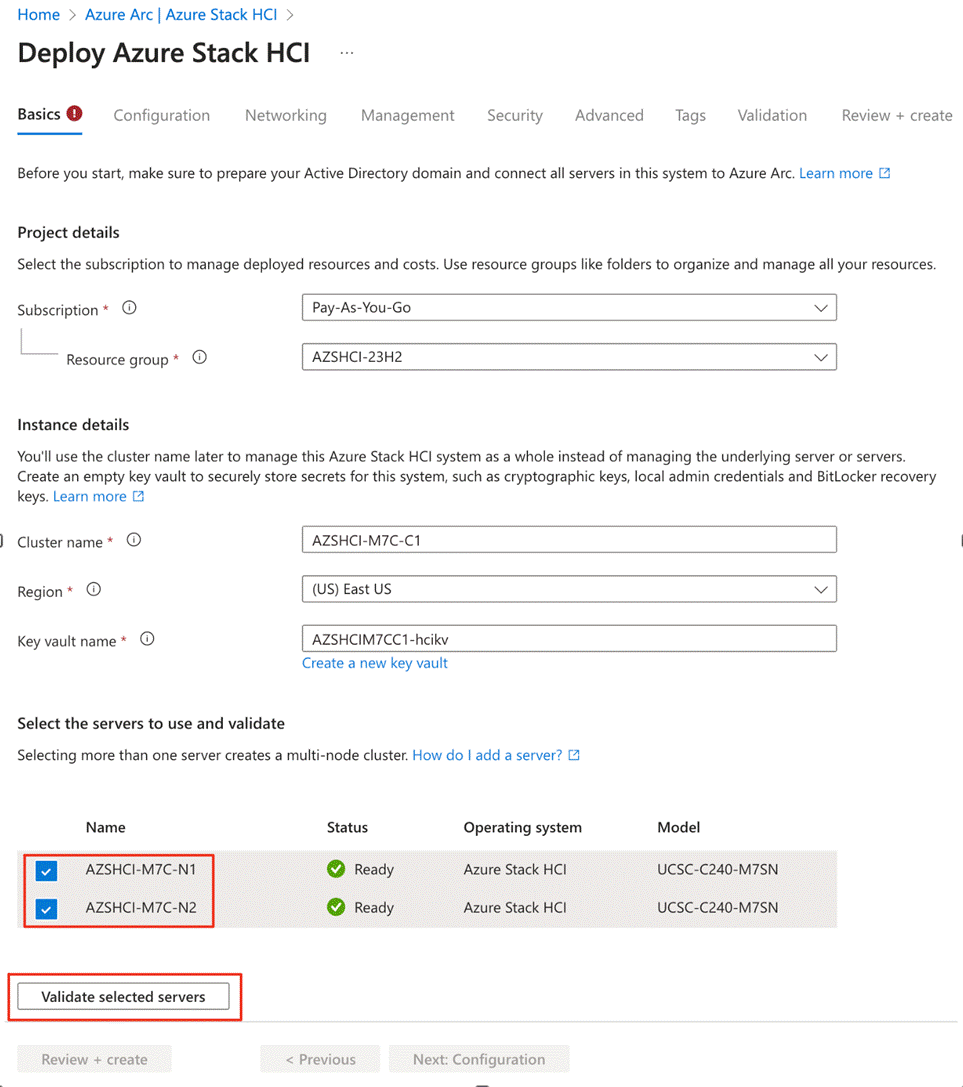The width and height of the screenshot is (963, 1087).
Task: Click the Region info icon
Action: [92, 589]
